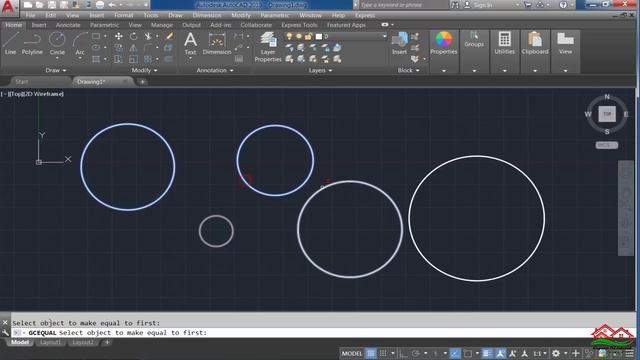The width and height of the screenshot is (640, 360).
Task: Toggle ortho mode in status bar
Action: (403, 353)
